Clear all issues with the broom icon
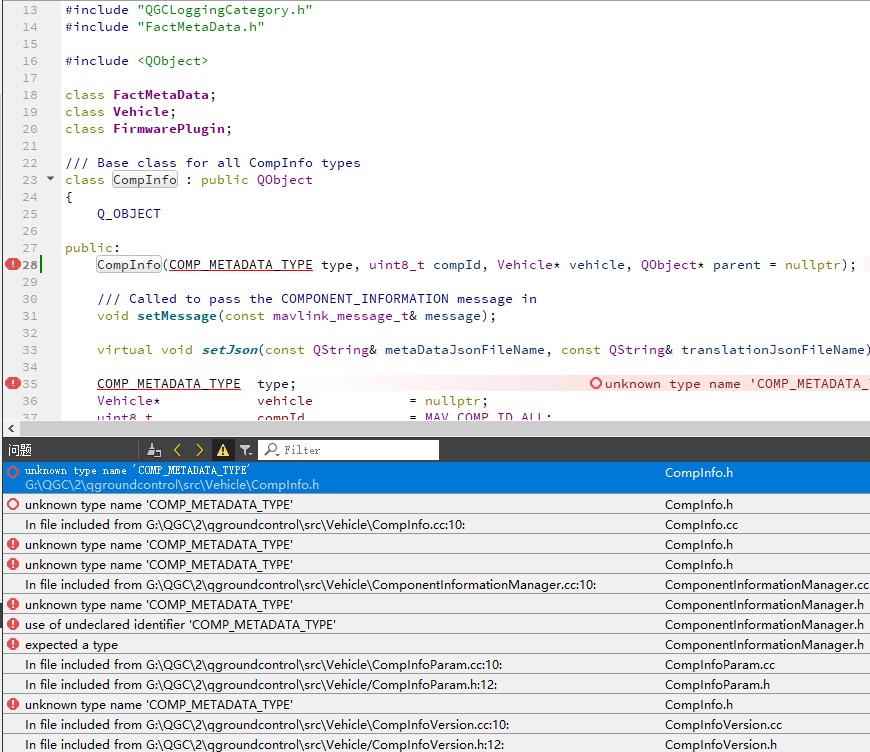The width and height of the screenshot is (870, 752). point(154,450)
